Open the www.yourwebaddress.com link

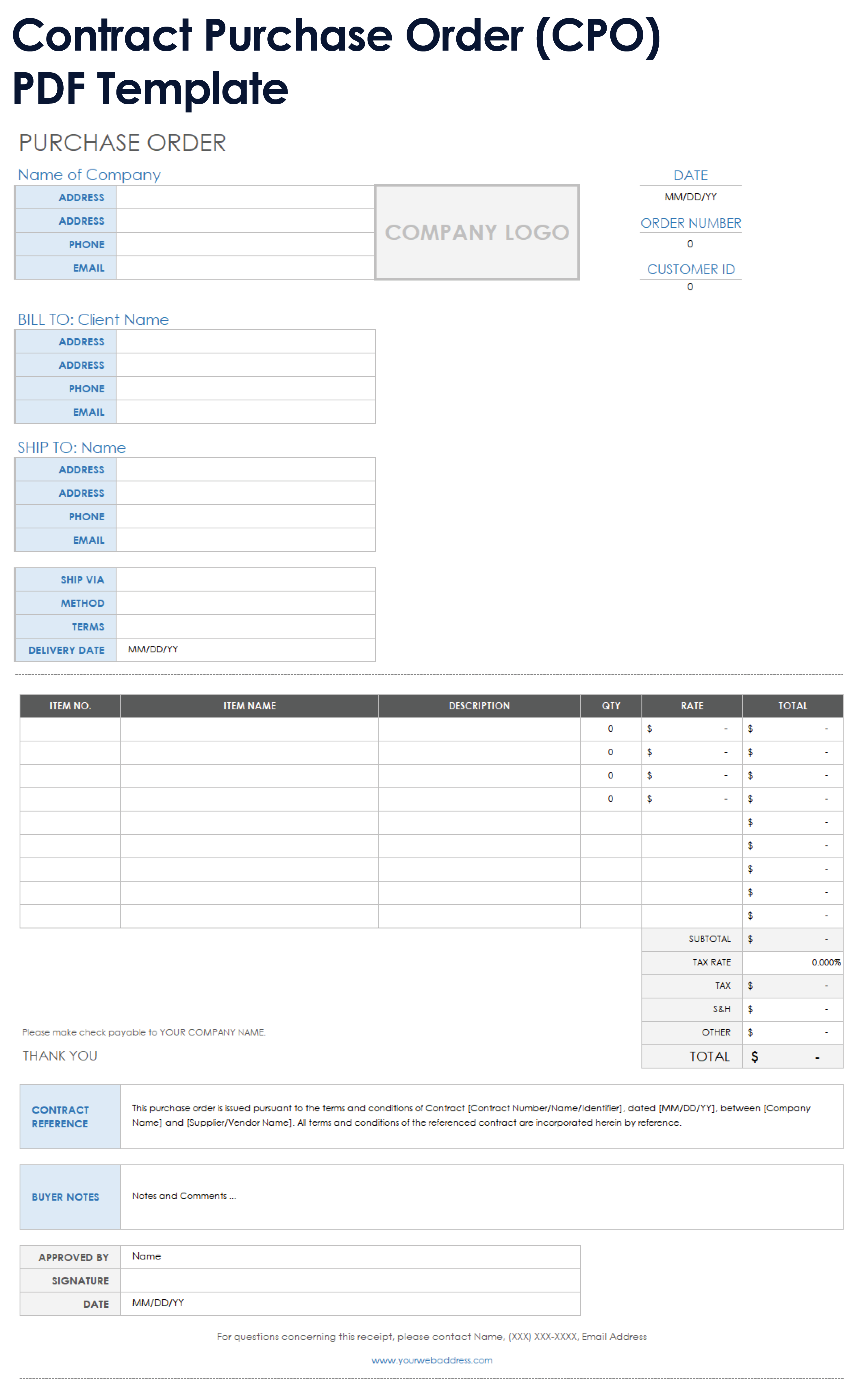tap(431, 1360)
